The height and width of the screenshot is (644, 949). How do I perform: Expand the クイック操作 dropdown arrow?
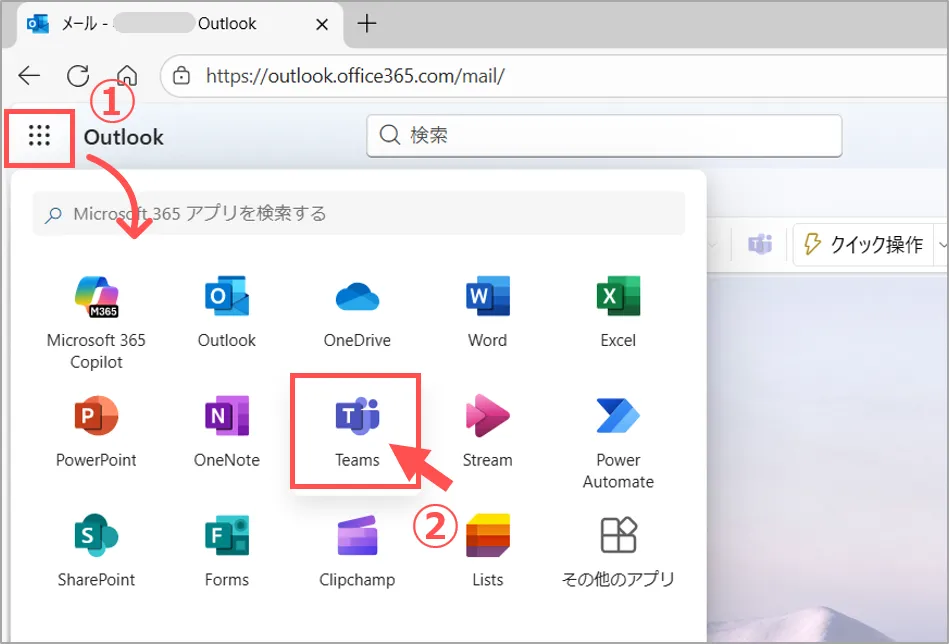tap(941, 244)
